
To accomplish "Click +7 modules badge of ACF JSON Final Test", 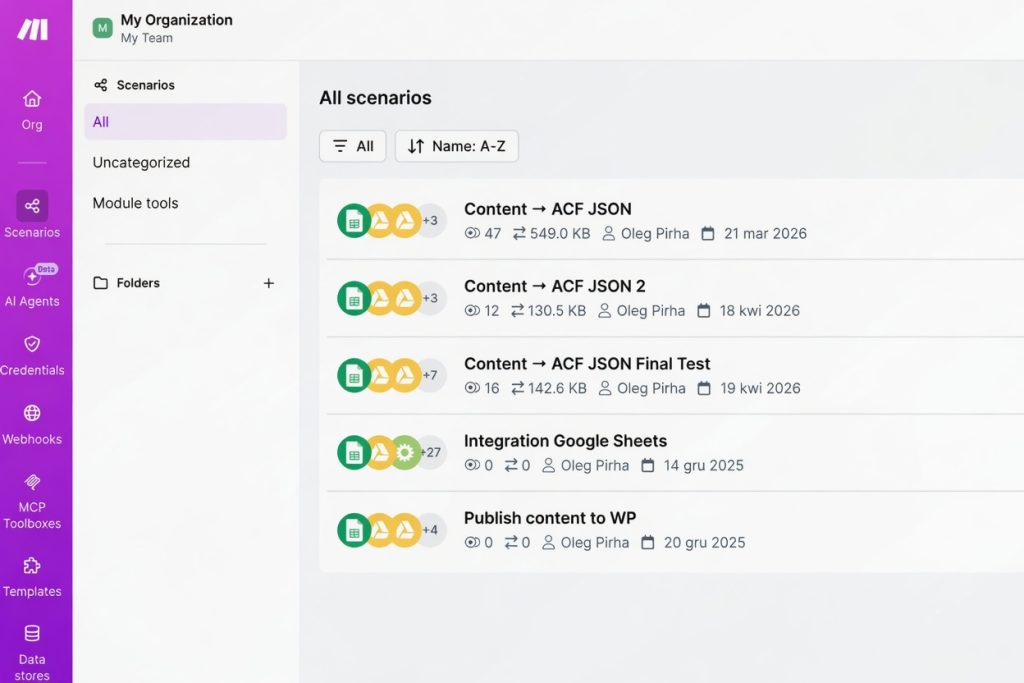I will click(x=430, y=375).
